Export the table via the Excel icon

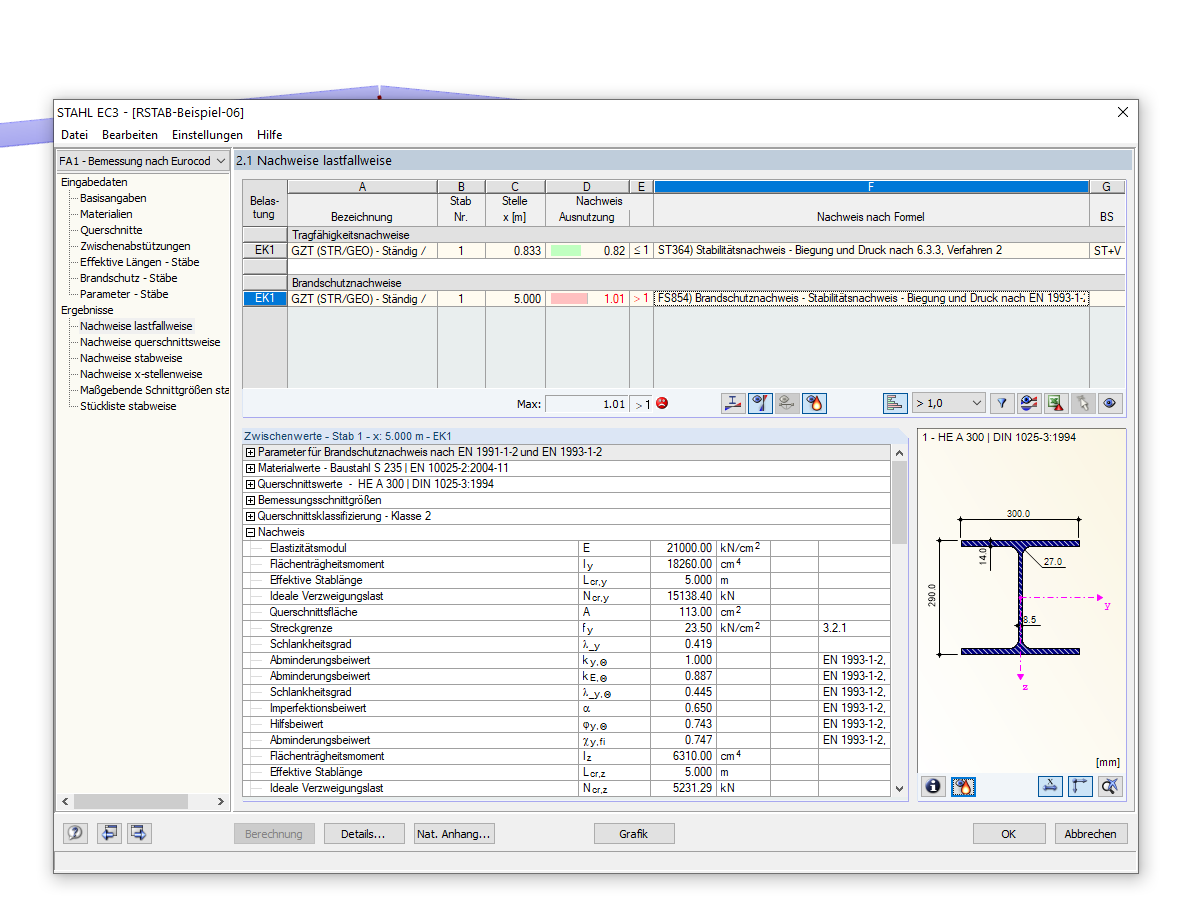pyautogui.click(x=1055, y=403)
